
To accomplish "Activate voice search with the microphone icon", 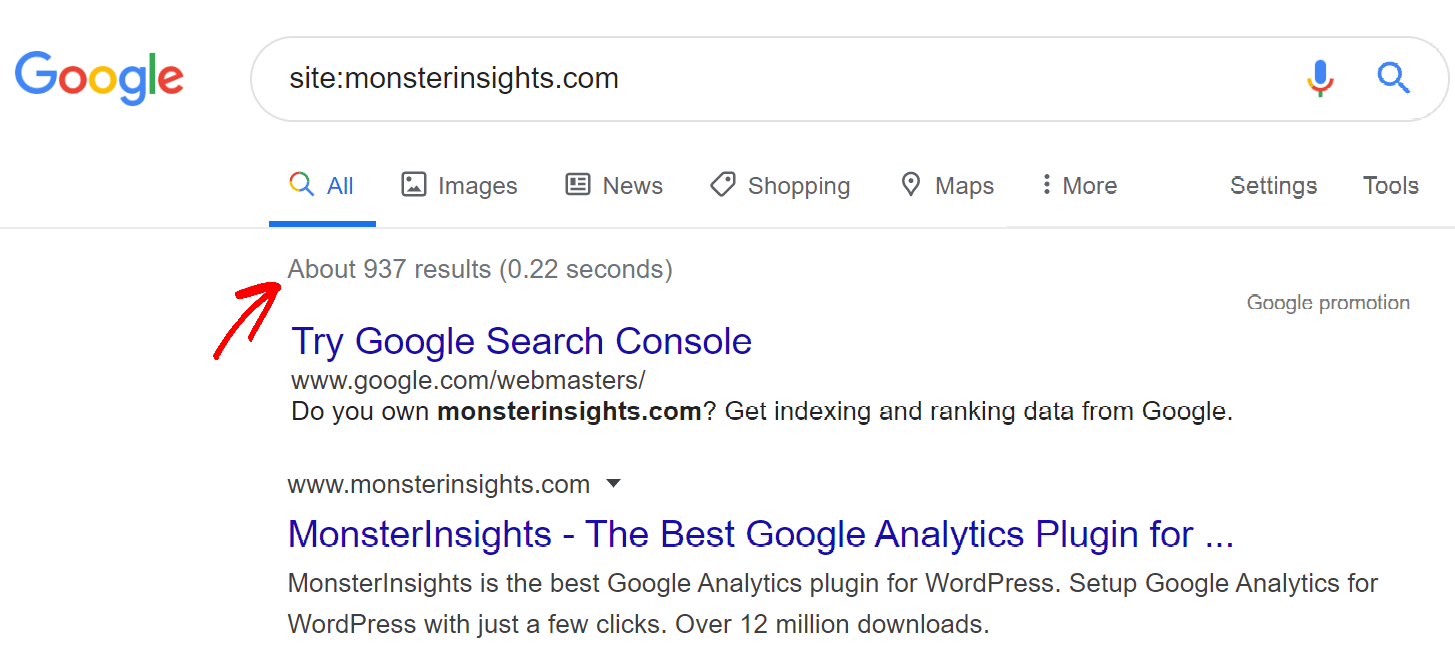I will [x=1320, y=77].
